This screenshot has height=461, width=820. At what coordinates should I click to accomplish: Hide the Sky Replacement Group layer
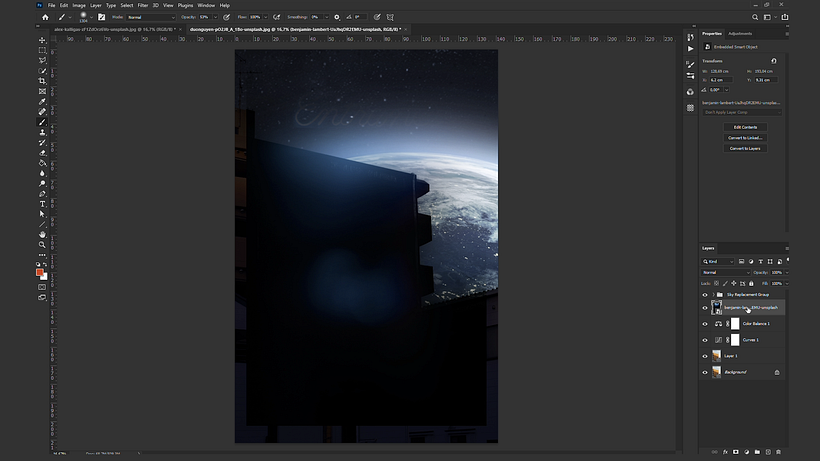pyautogui.click(x=705, y=295)
